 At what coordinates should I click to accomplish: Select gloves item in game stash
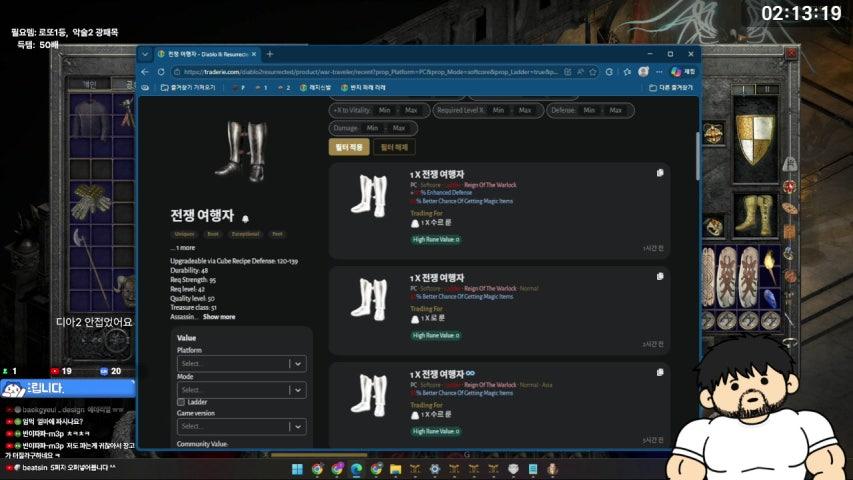pos(90,201)
